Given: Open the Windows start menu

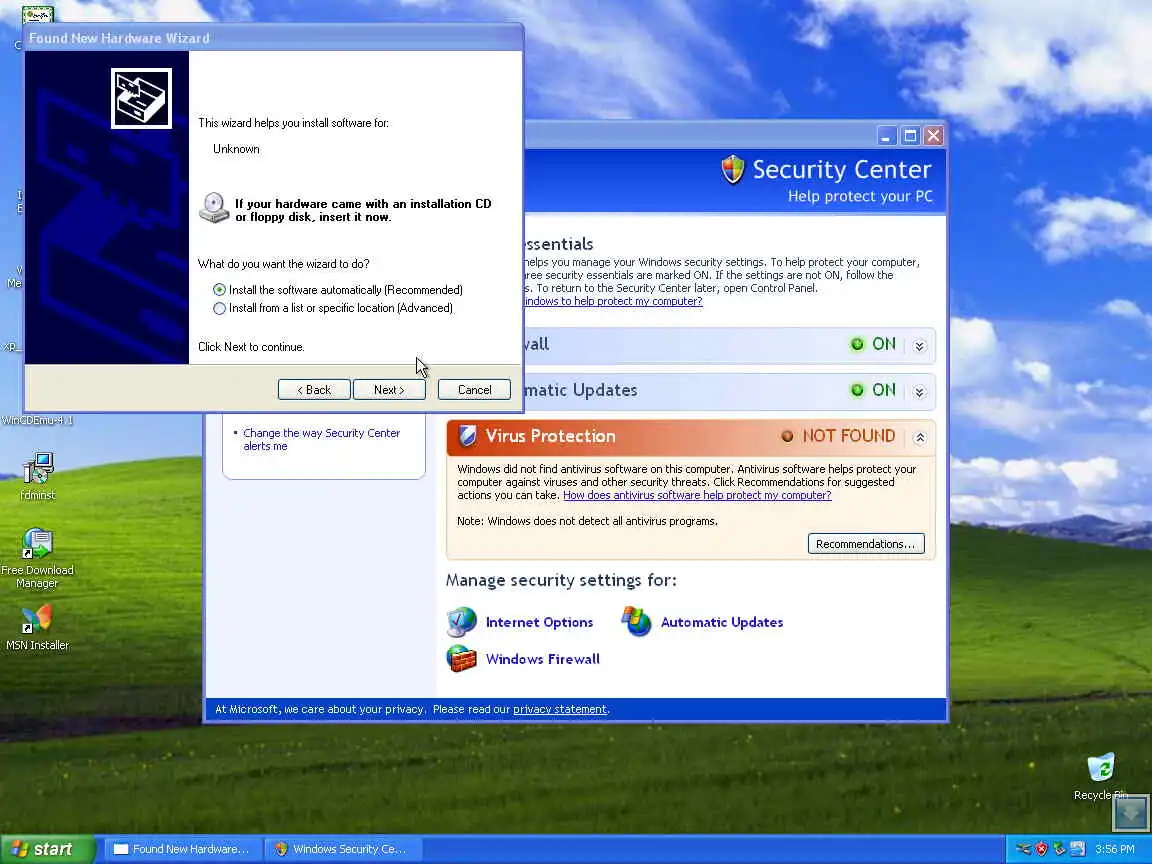Looking at the screenshot, I should point(48,849).
